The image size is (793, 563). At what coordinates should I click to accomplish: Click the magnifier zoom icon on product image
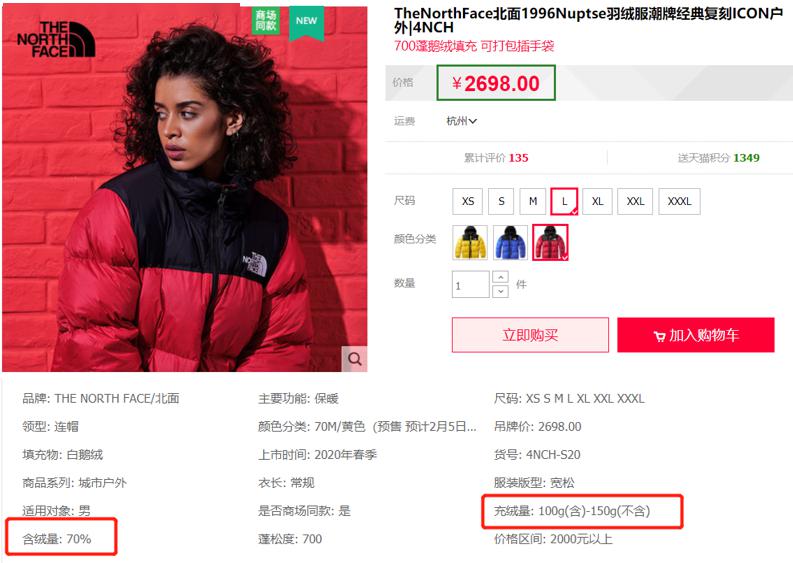pyautogui.click(x=355, y=359)
